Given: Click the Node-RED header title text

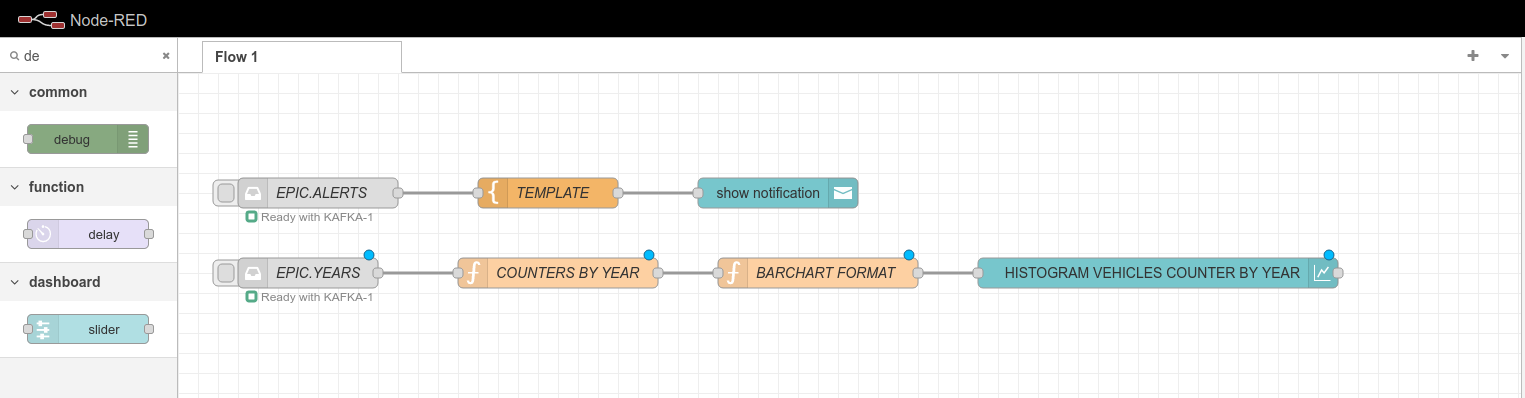Looking at the screenshot, I should [109, 19].
